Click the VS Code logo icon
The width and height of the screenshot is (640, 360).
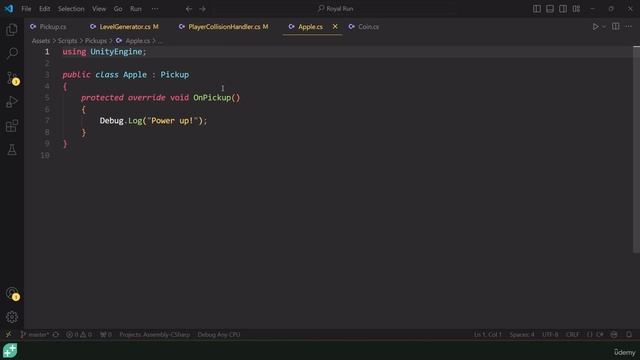pos(9,9)
